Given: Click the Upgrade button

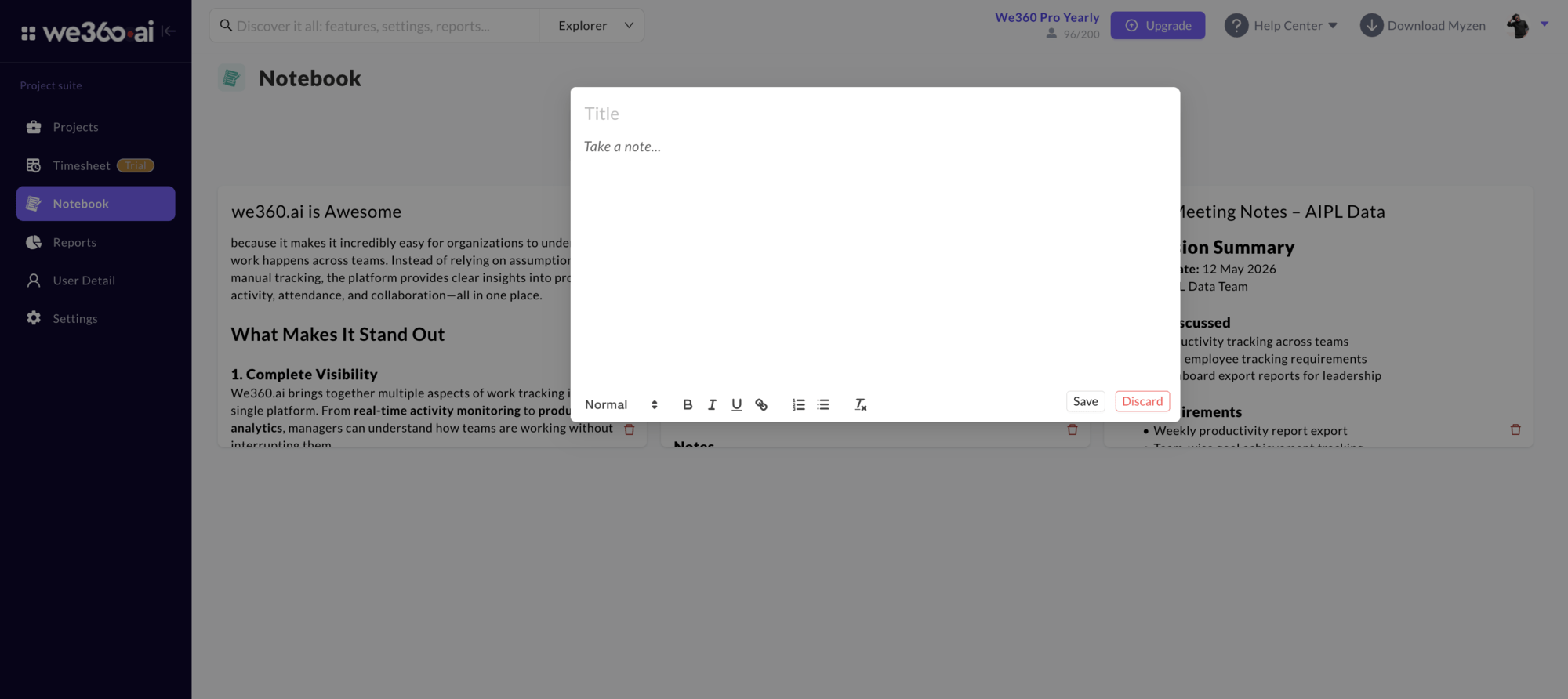Looking at the screenshot, I should tap(1158, 26).
